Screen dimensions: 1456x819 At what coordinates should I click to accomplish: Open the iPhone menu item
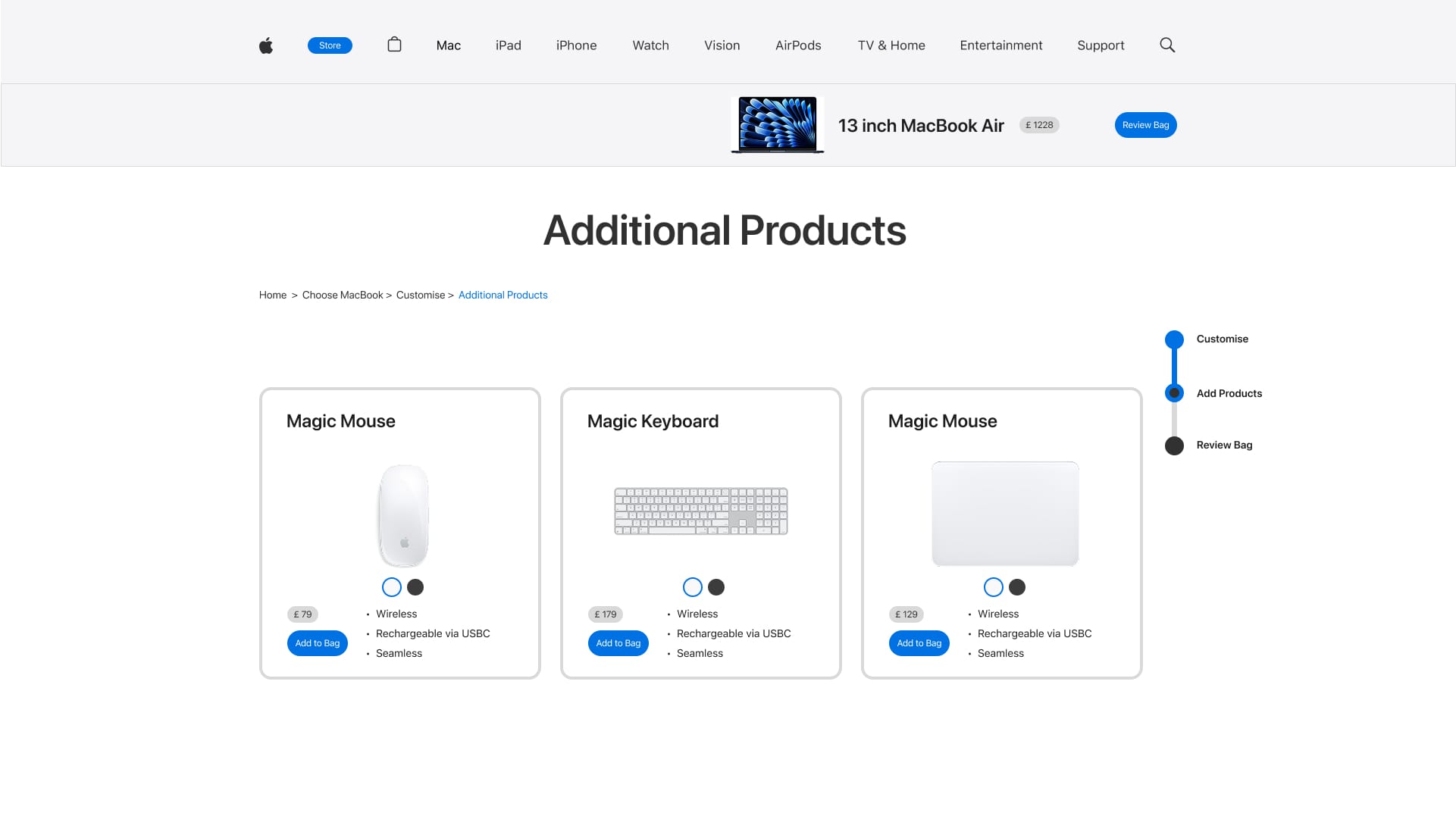577,45
